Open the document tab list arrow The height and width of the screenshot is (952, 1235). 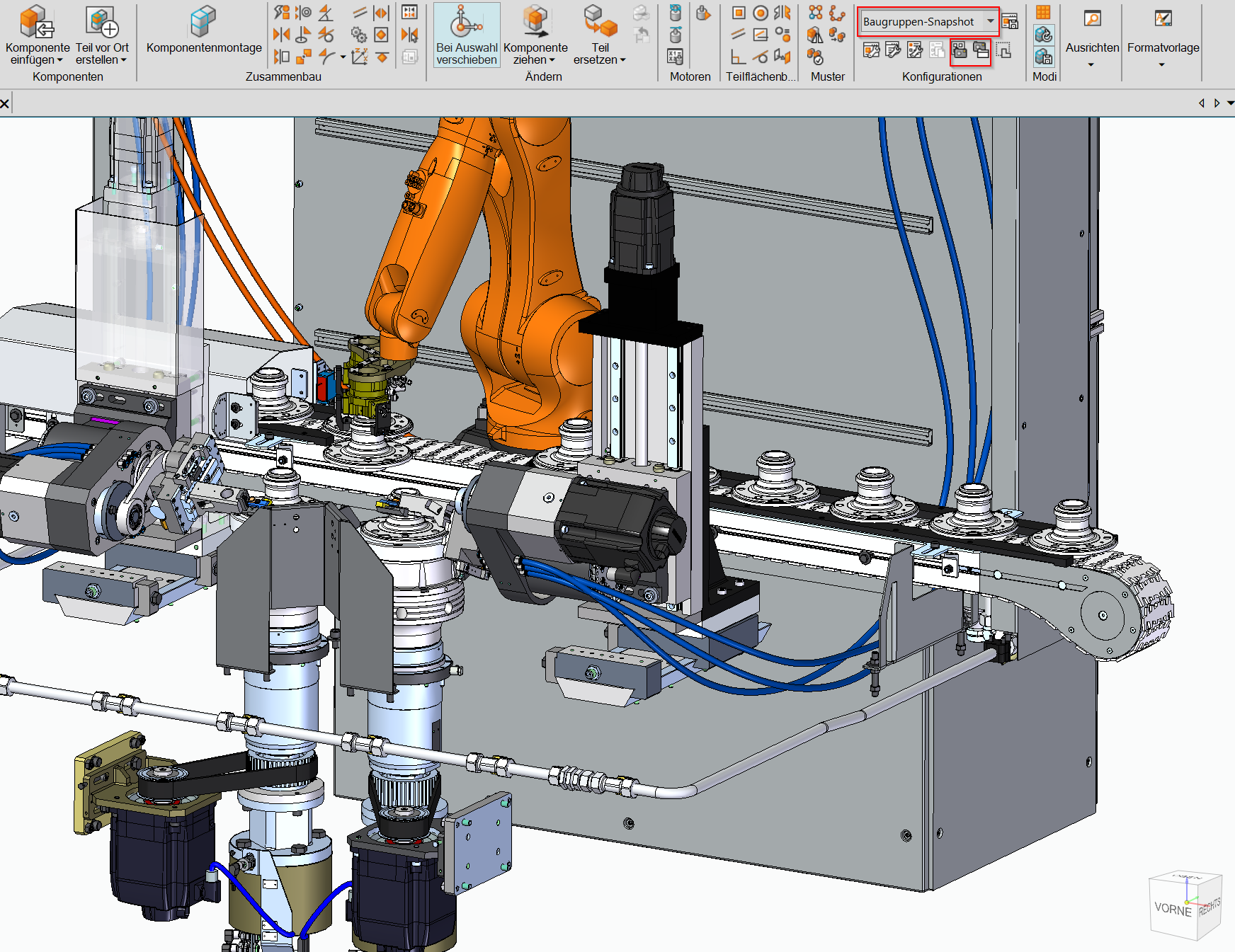click(1230, 103)
